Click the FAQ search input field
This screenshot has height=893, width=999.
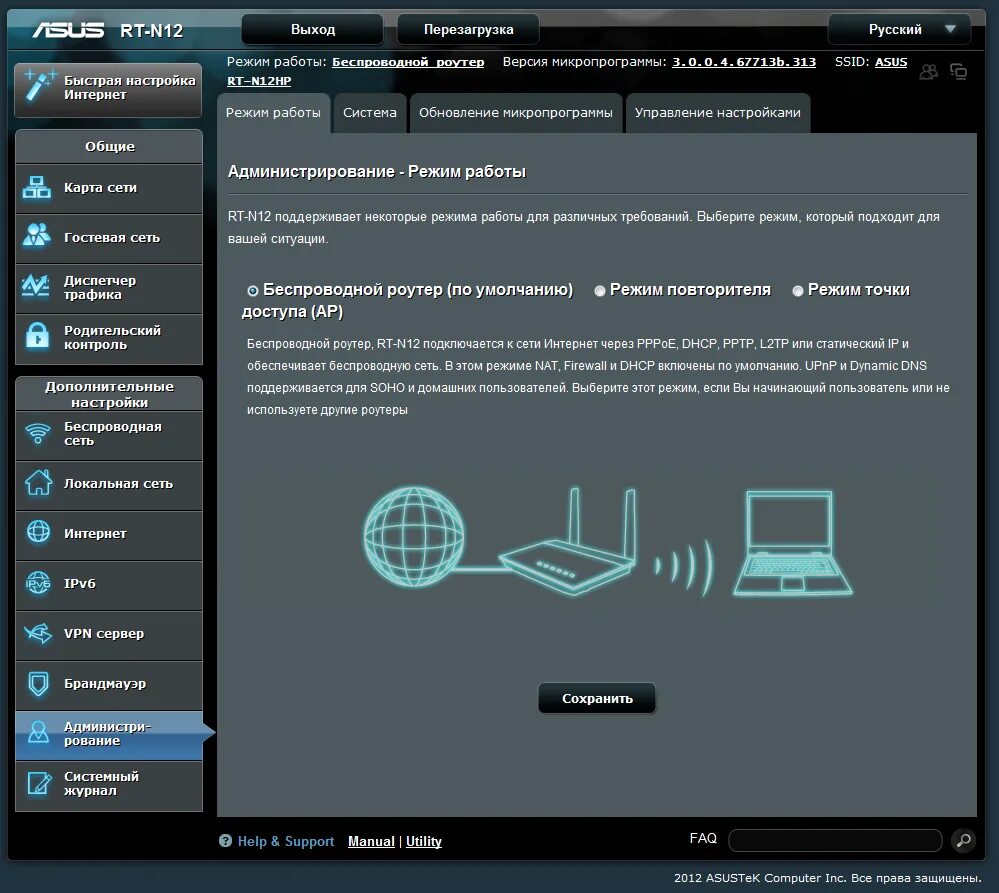point(835,840)
